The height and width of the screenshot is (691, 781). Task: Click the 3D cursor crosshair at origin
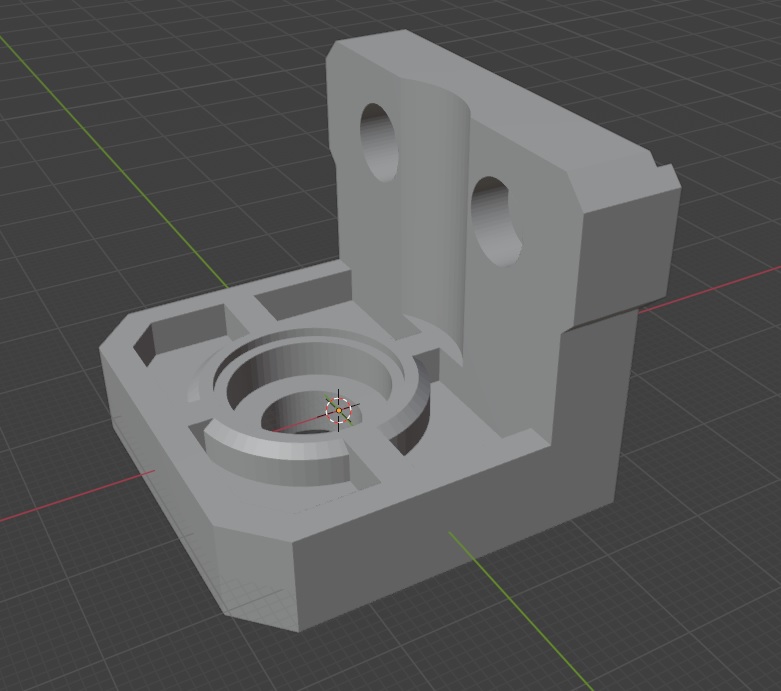pos(339,410)
